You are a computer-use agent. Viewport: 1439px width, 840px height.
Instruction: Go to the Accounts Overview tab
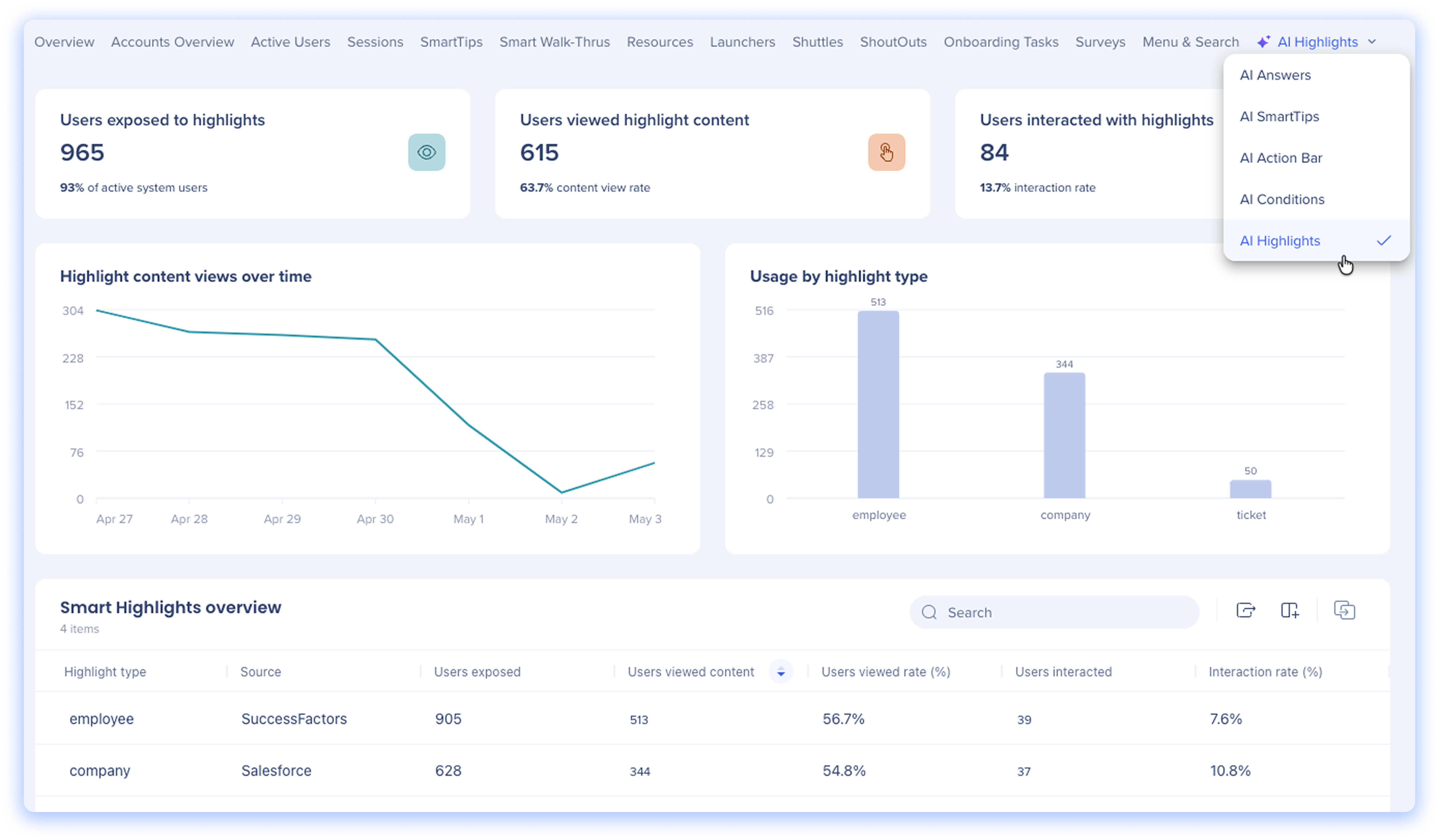tap(172, 42)
